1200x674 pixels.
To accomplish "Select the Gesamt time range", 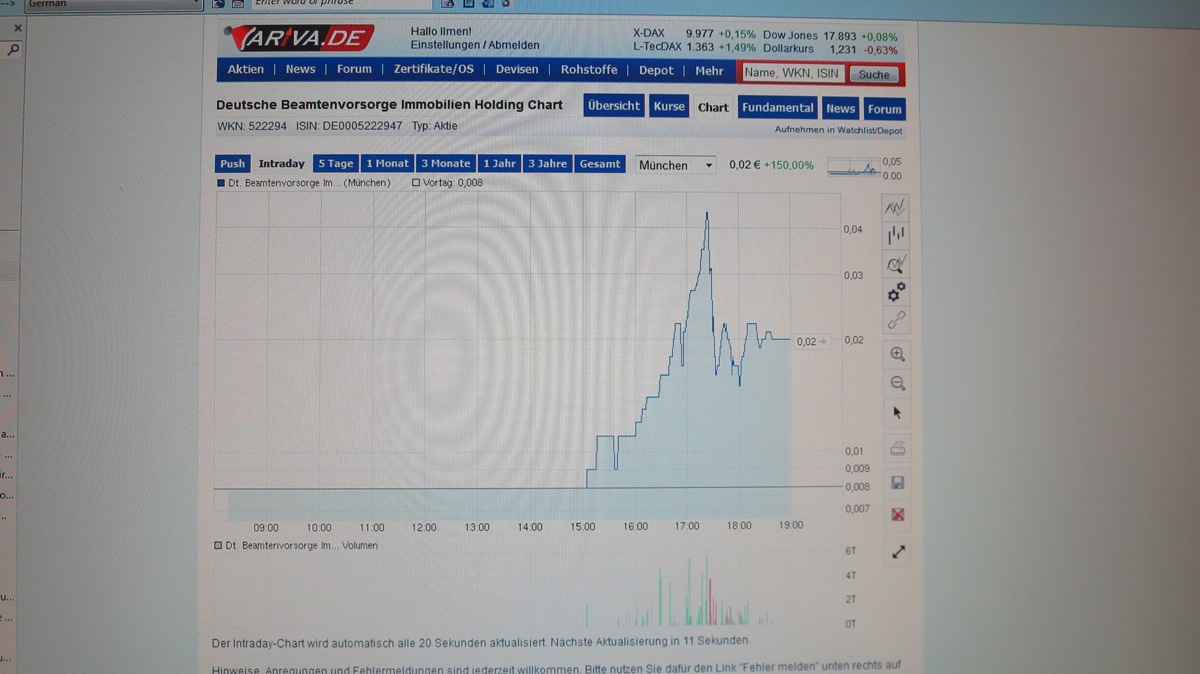I will pos(600,164).
